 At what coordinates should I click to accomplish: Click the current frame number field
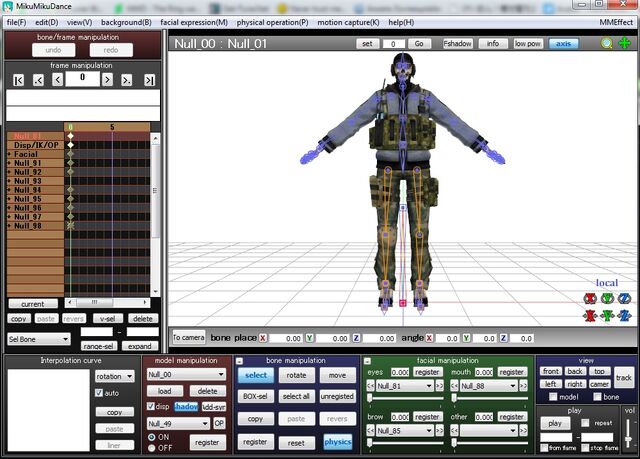tap(82, 78)
